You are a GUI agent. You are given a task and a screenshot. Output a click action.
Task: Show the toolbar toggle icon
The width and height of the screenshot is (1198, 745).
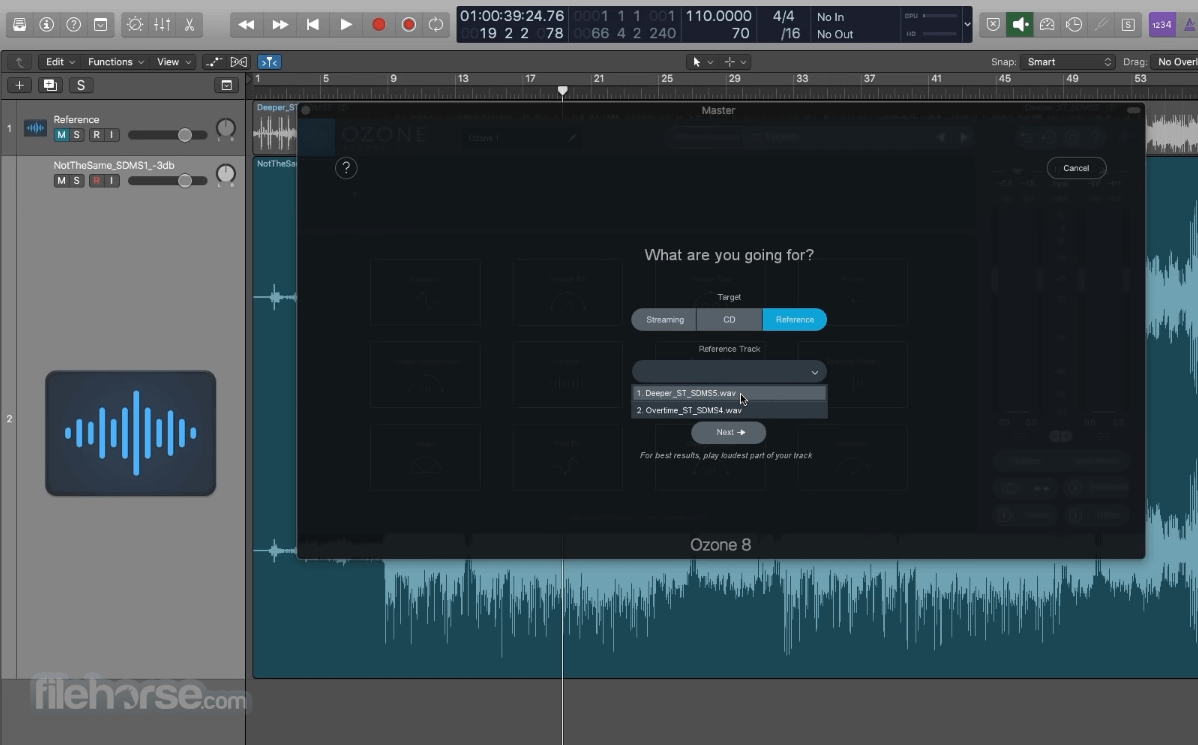(100, 24)
